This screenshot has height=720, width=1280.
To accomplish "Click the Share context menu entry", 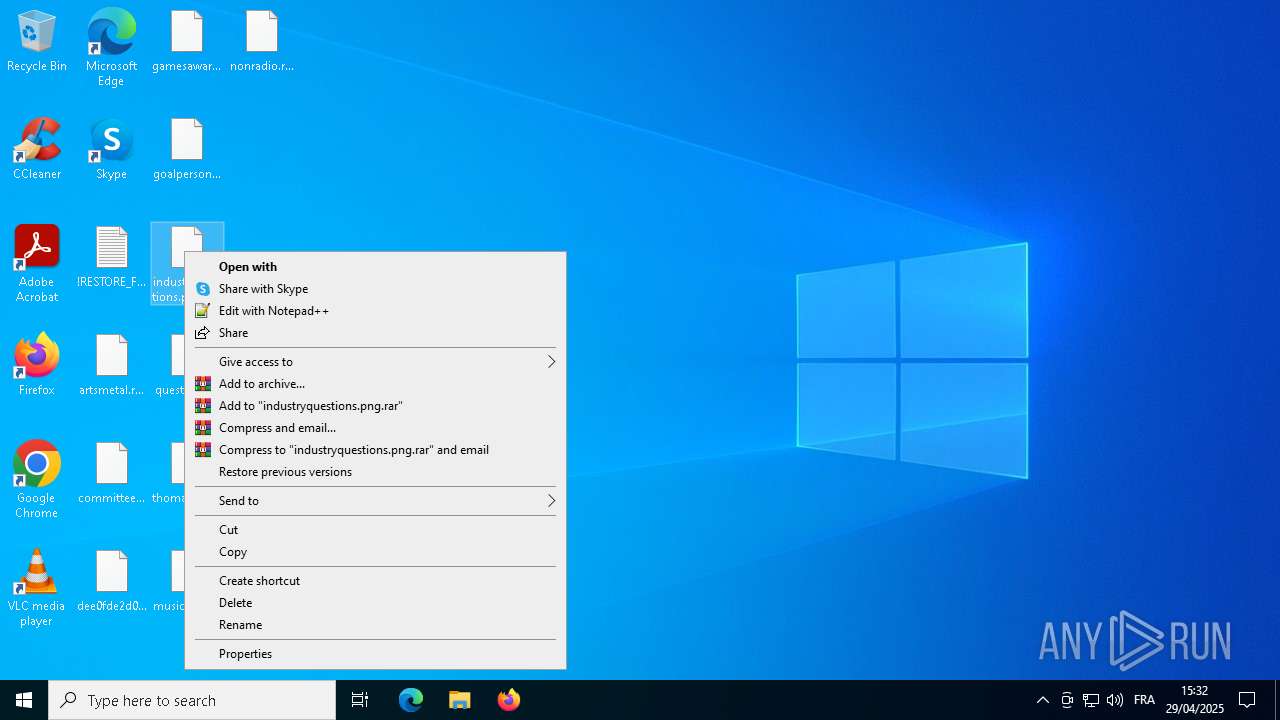I will coord(375,333).
